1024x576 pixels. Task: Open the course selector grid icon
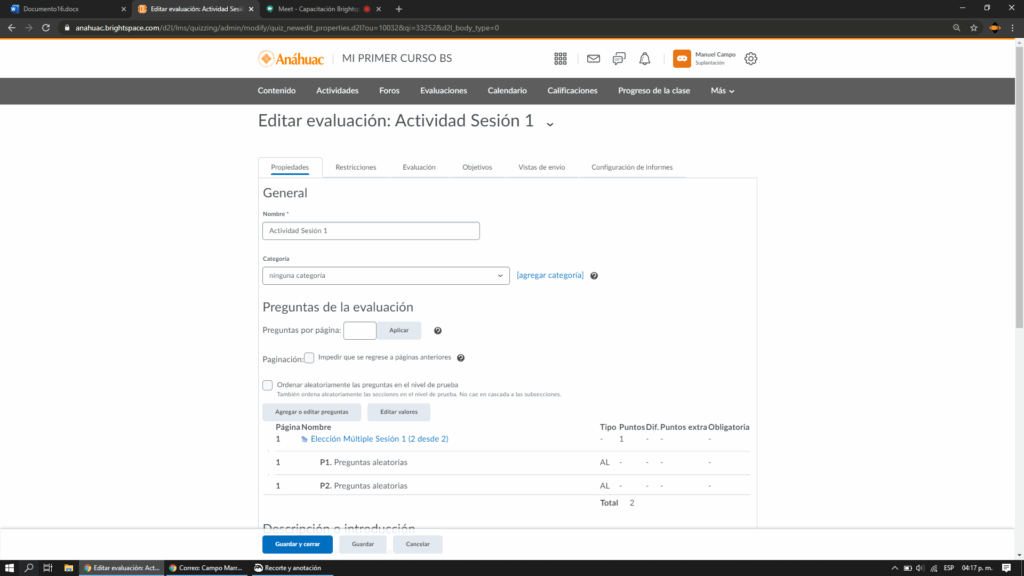pos(560,59)
